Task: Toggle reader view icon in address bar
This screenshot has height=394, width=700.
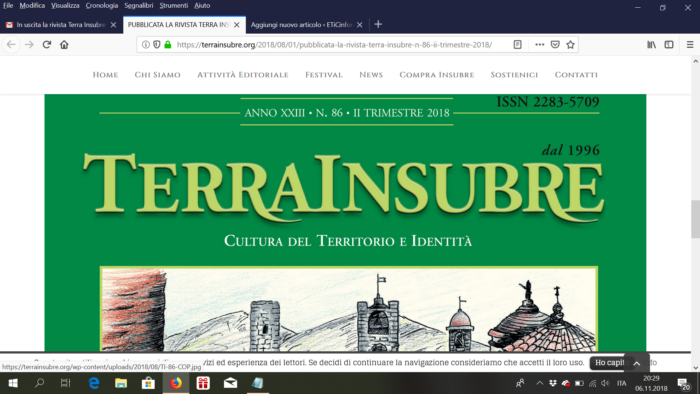Action: 517,45
